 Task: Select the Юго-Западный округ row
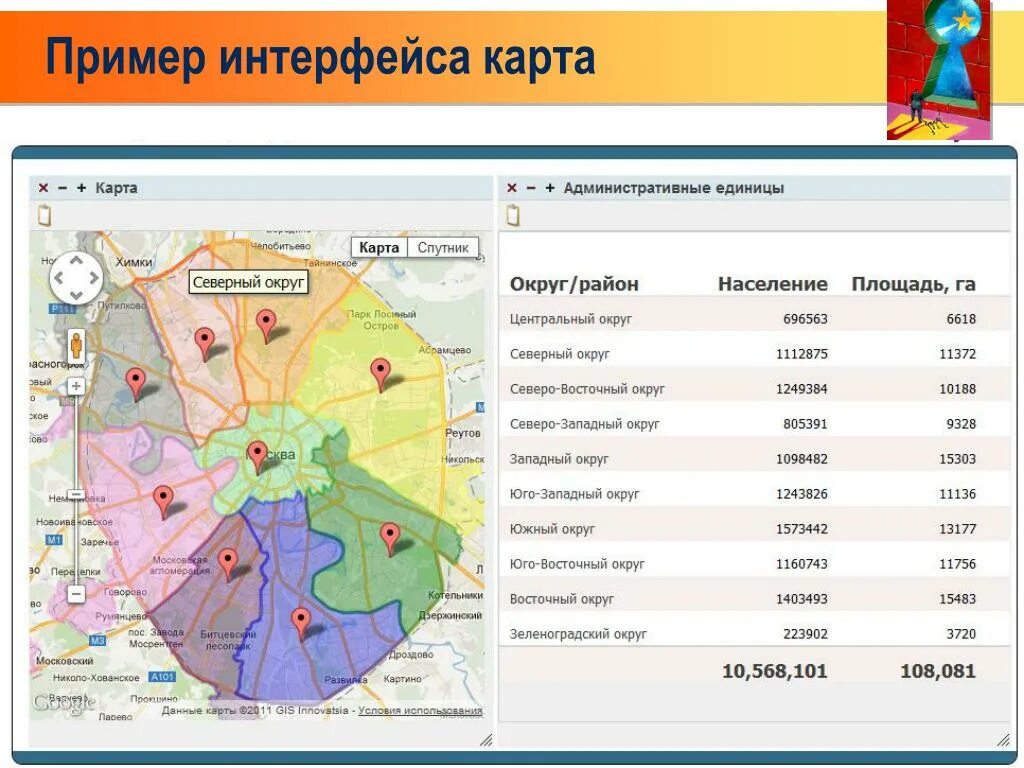tap(755, 494)
